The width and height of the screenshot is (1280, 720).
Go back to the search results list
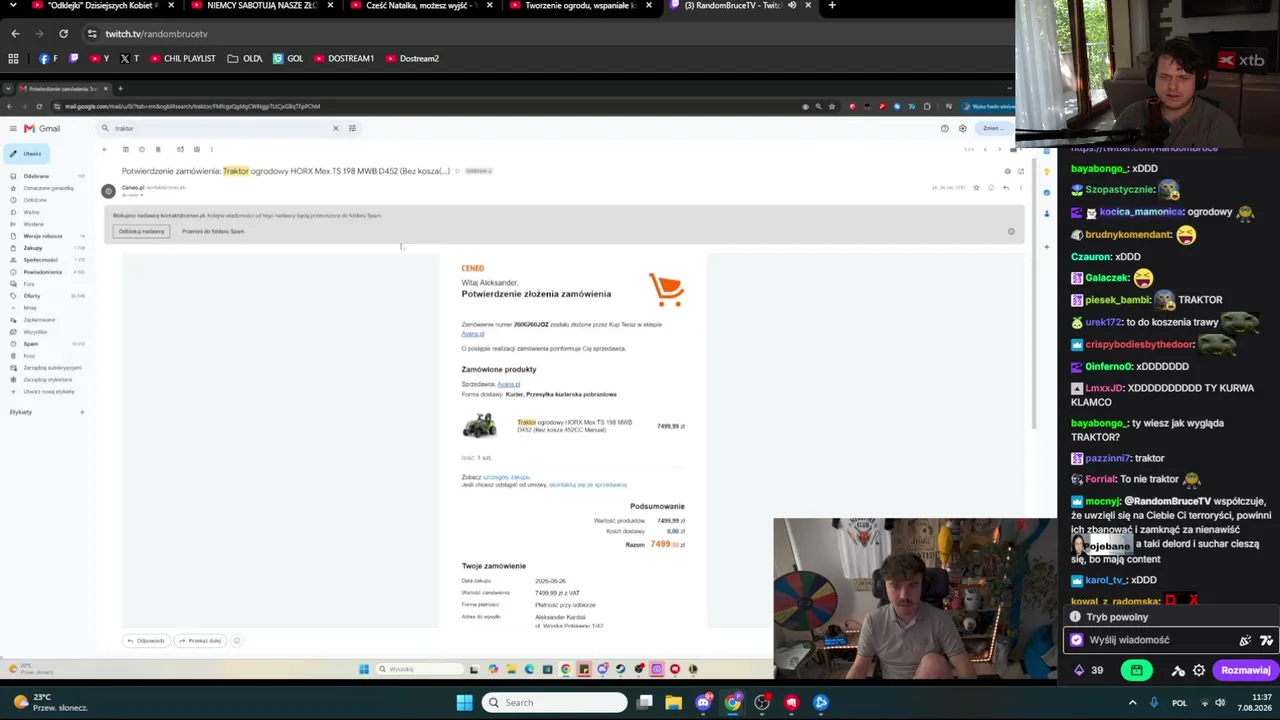tap(104, 150)
